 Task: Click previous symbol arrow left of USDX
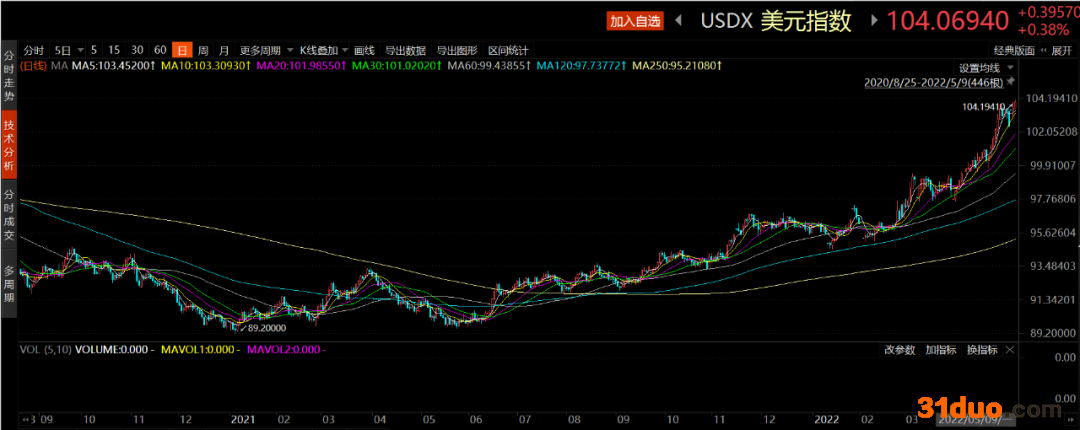pos(679,20)
